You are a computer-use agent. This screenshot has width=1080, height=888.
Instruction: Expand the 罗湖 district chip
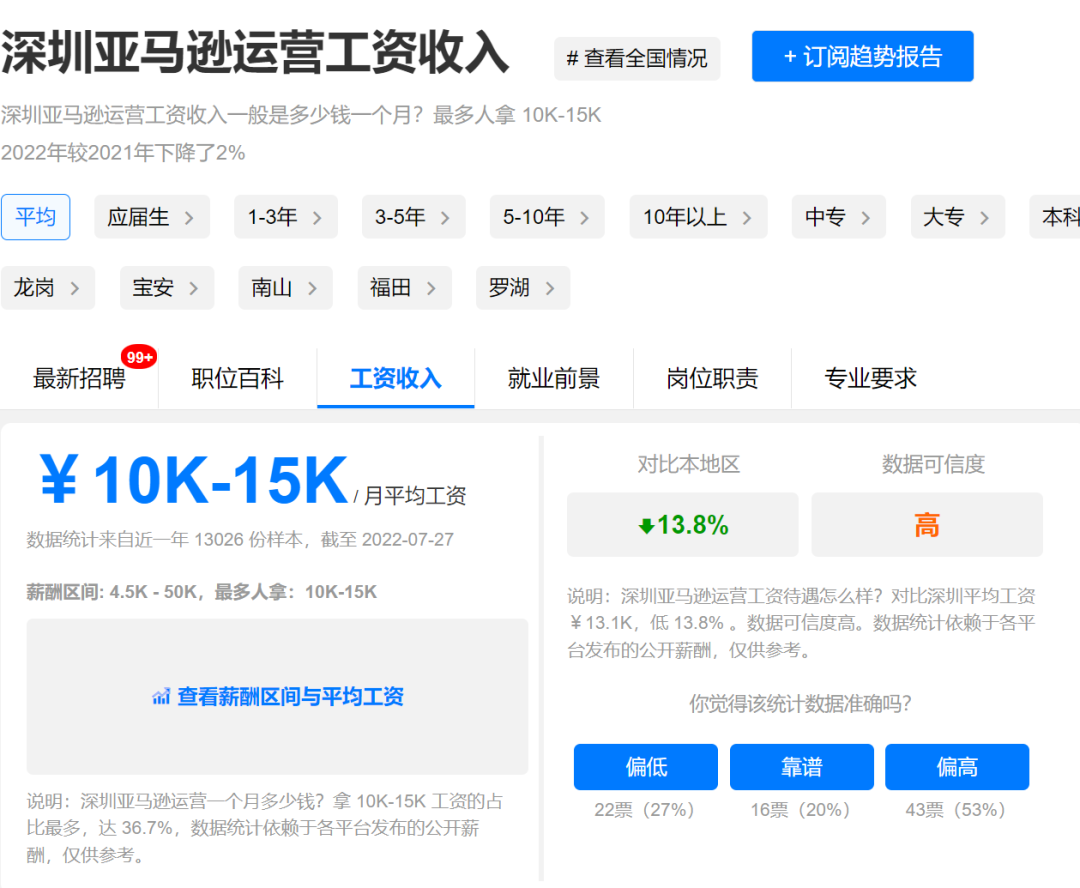coord(522,287)
